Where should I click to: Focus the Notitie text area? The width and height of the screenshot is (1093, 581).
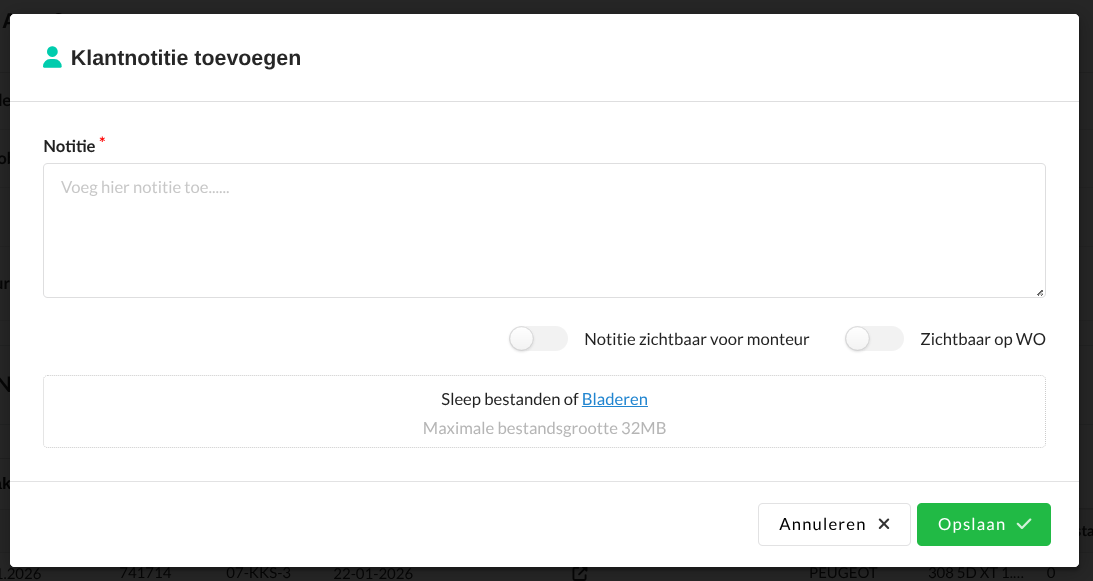click(x=544, y=230)
